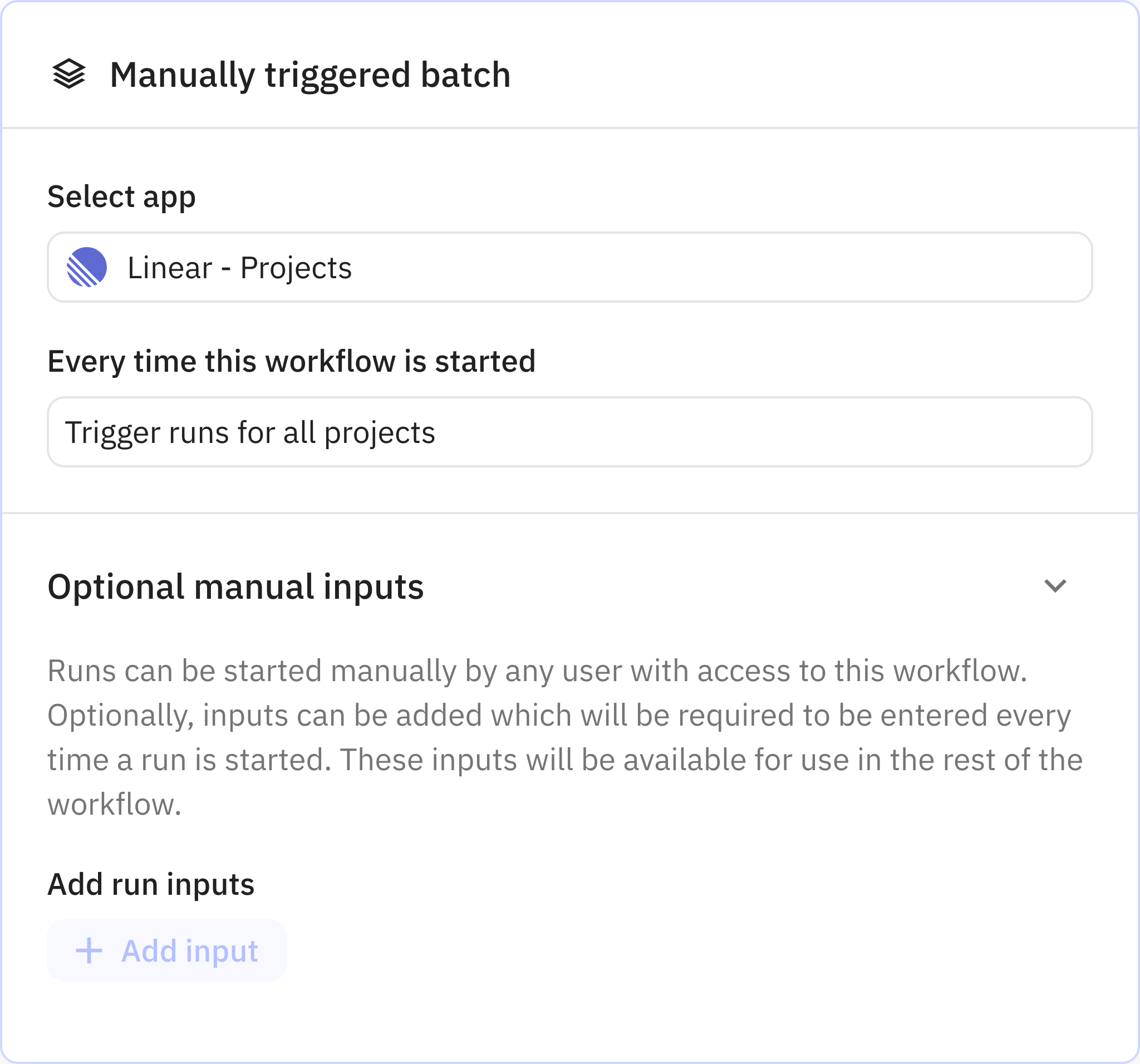Click the empty right side of Select app field
This screenshot has height=1064, width=1140.
pyautogui.click(x=860, y=267)
